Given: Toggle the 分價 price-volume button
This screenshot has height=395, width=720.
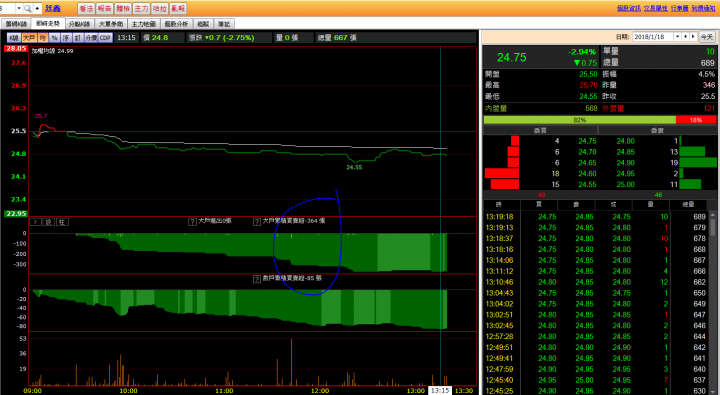Looking at the screenshot, I should pyautogui.click(x=91, y=38).
